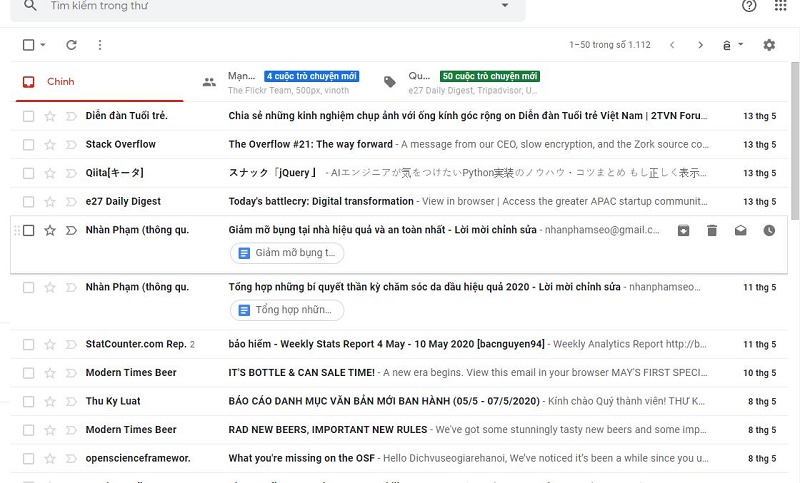Screen dimensions: 800x483
Task: Refresh the inbox with reload icon
Action: tap(71, 45)
